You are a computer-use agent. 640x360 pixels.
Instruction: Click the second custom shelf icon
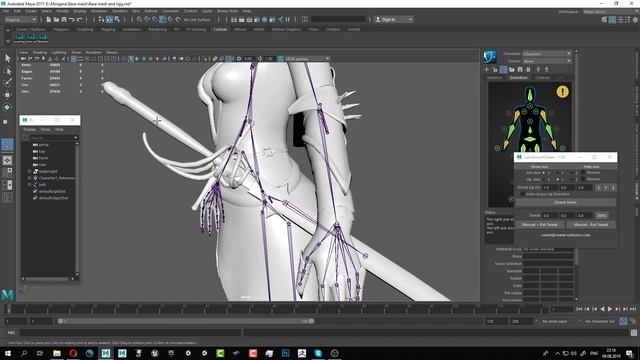tap(31, 38)
